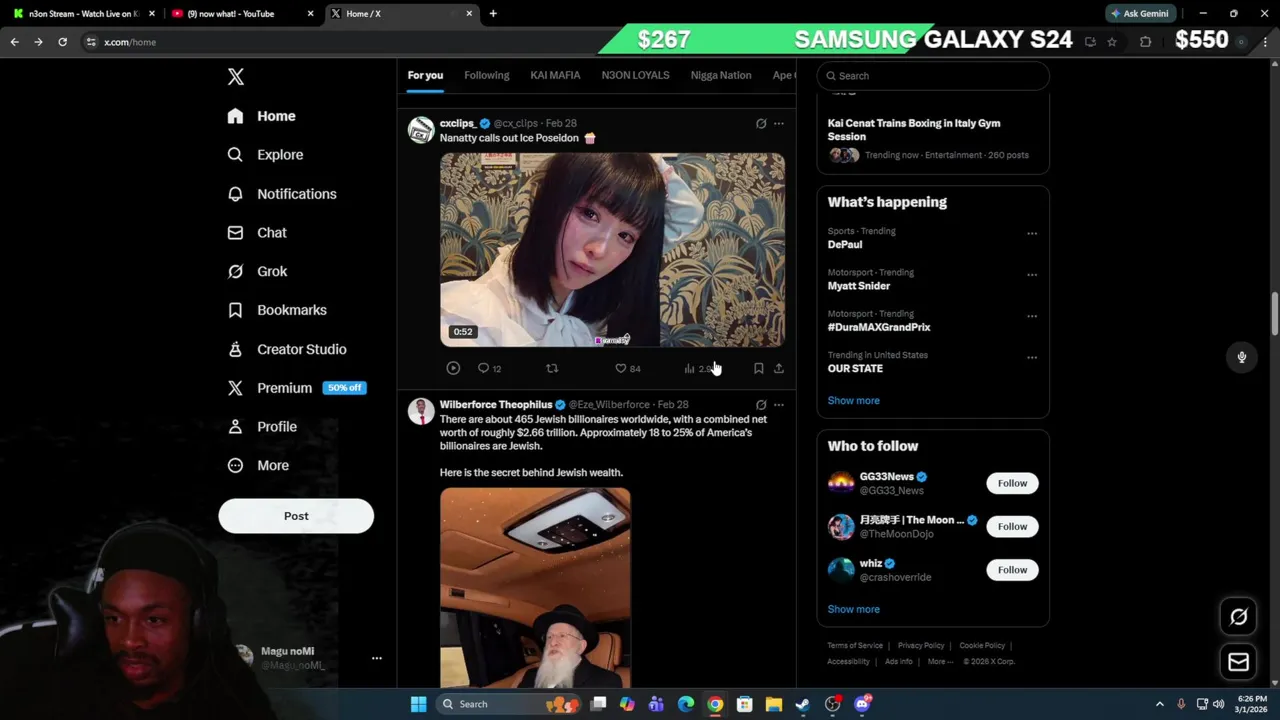Open options for the DePaul trend
This screenshot has width=1280, height=720.
pos(1032,234)
